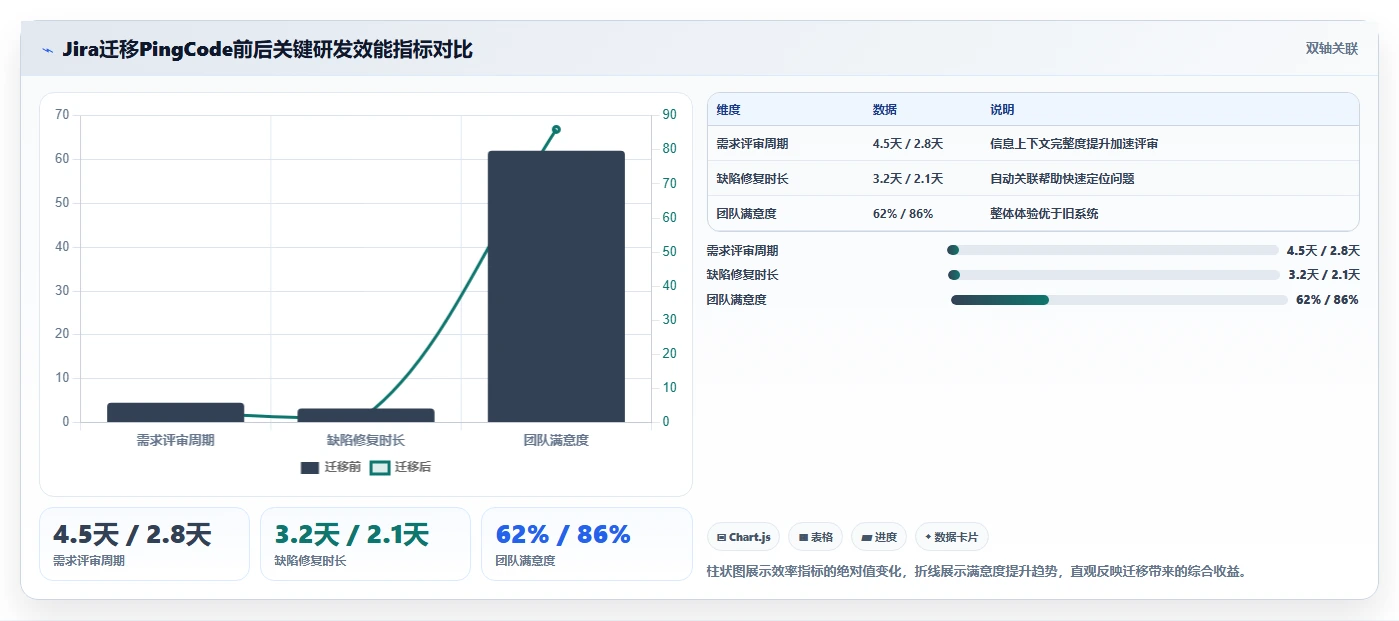
Task: Click left axis tick value 70
Action: click(x=62, y=115)
